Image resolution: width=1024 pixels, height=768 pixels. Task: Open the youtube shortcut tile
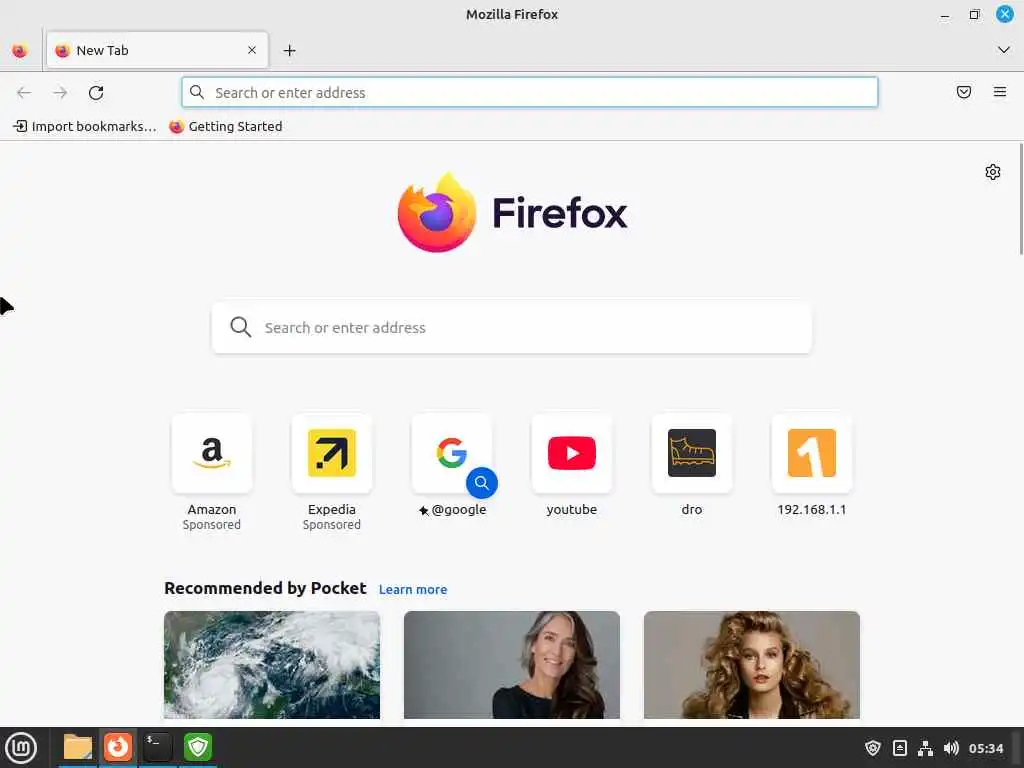[x=572, y=466]
